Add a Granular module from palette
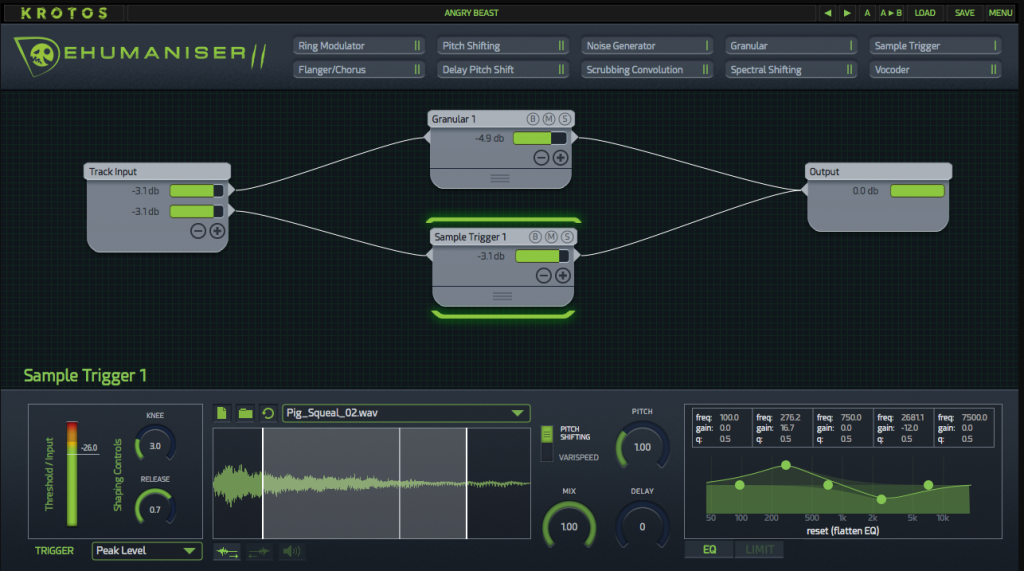This screenshot has width=1024, height=571. tap(792, 46)
